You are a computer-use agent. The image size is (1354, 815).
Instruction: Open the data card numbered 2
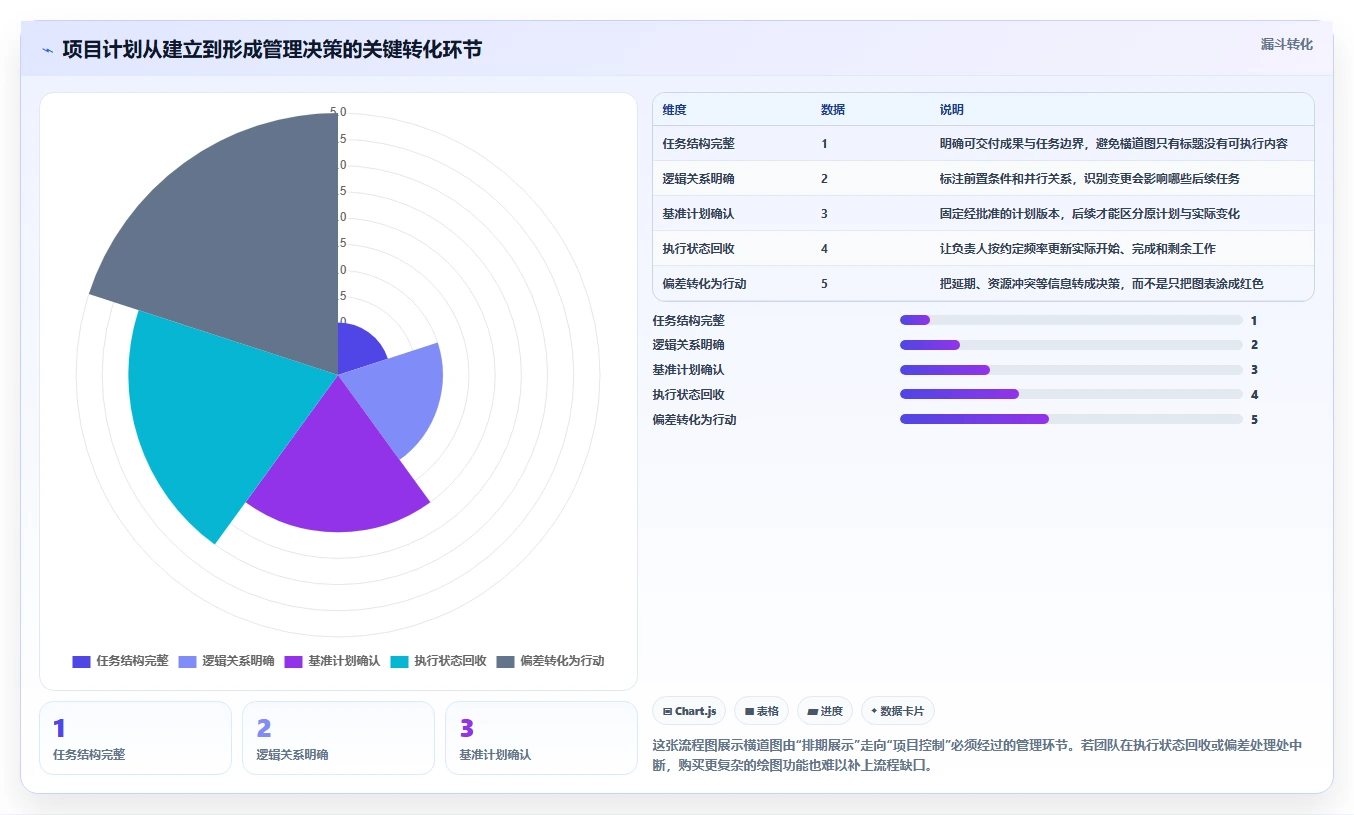pos(338,738)
